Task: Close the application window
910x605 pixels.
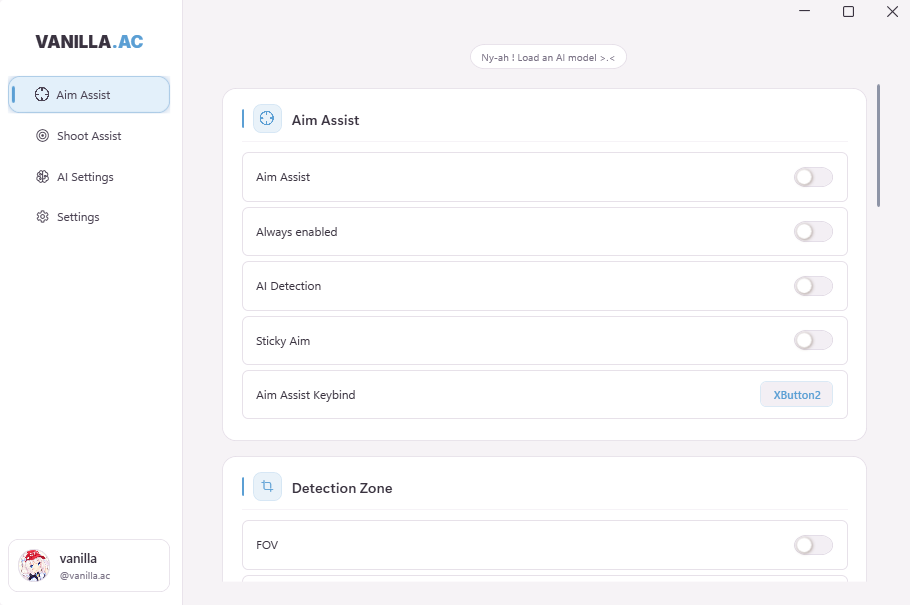Action: tap(893, 11)
